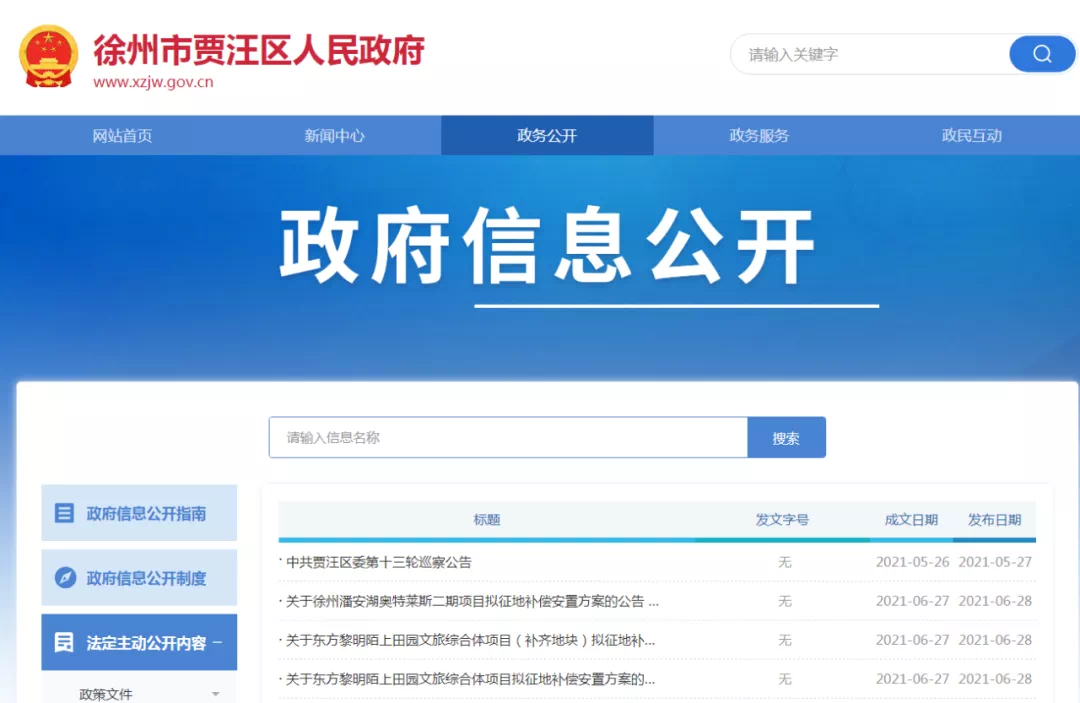Viewport: 1080px width, 703px height.
Task: Click the compass icon beside 政府信息公开制度
Action: tap(64, 578)
